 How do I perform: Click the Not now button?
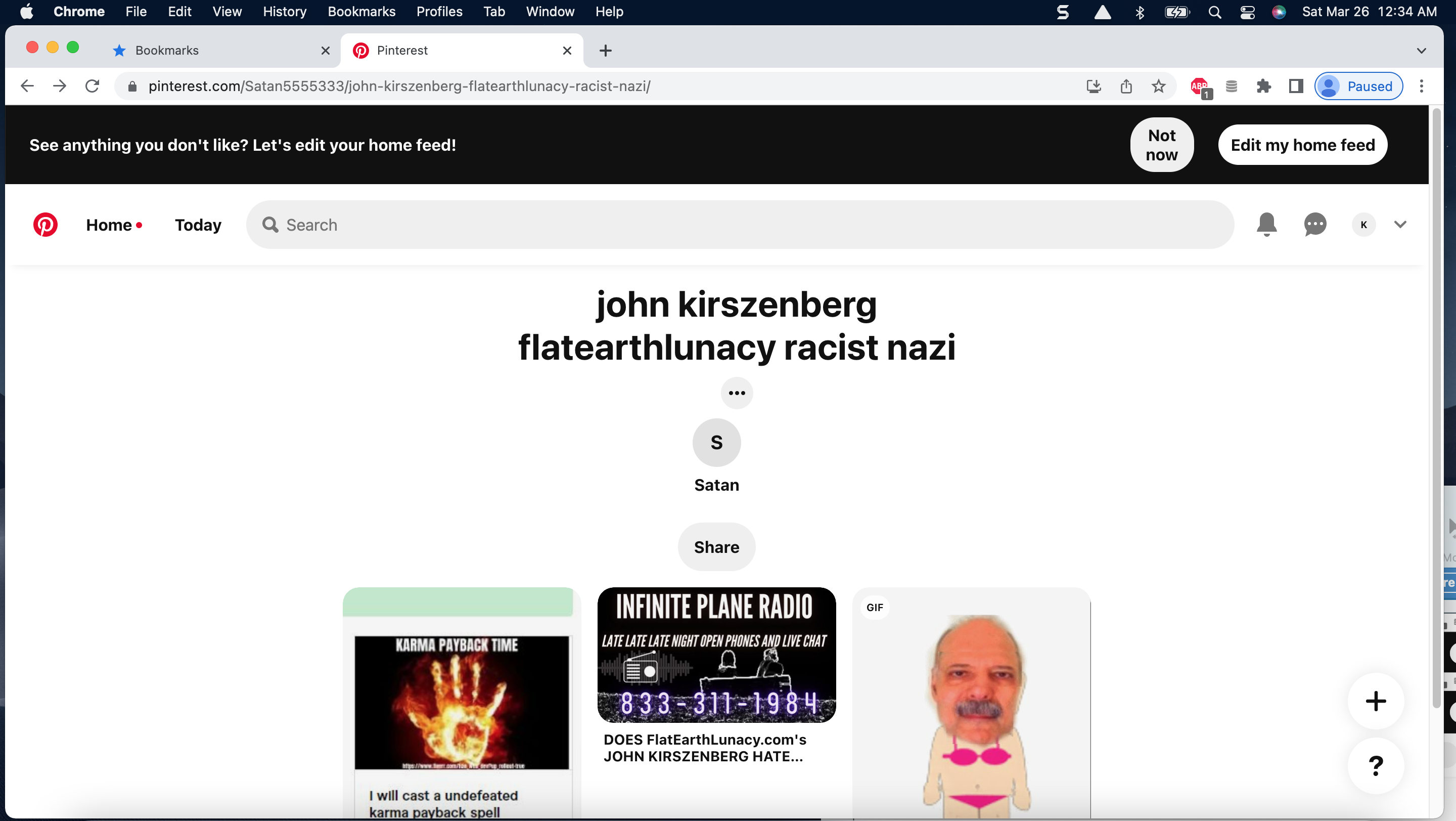(1162, 145)
